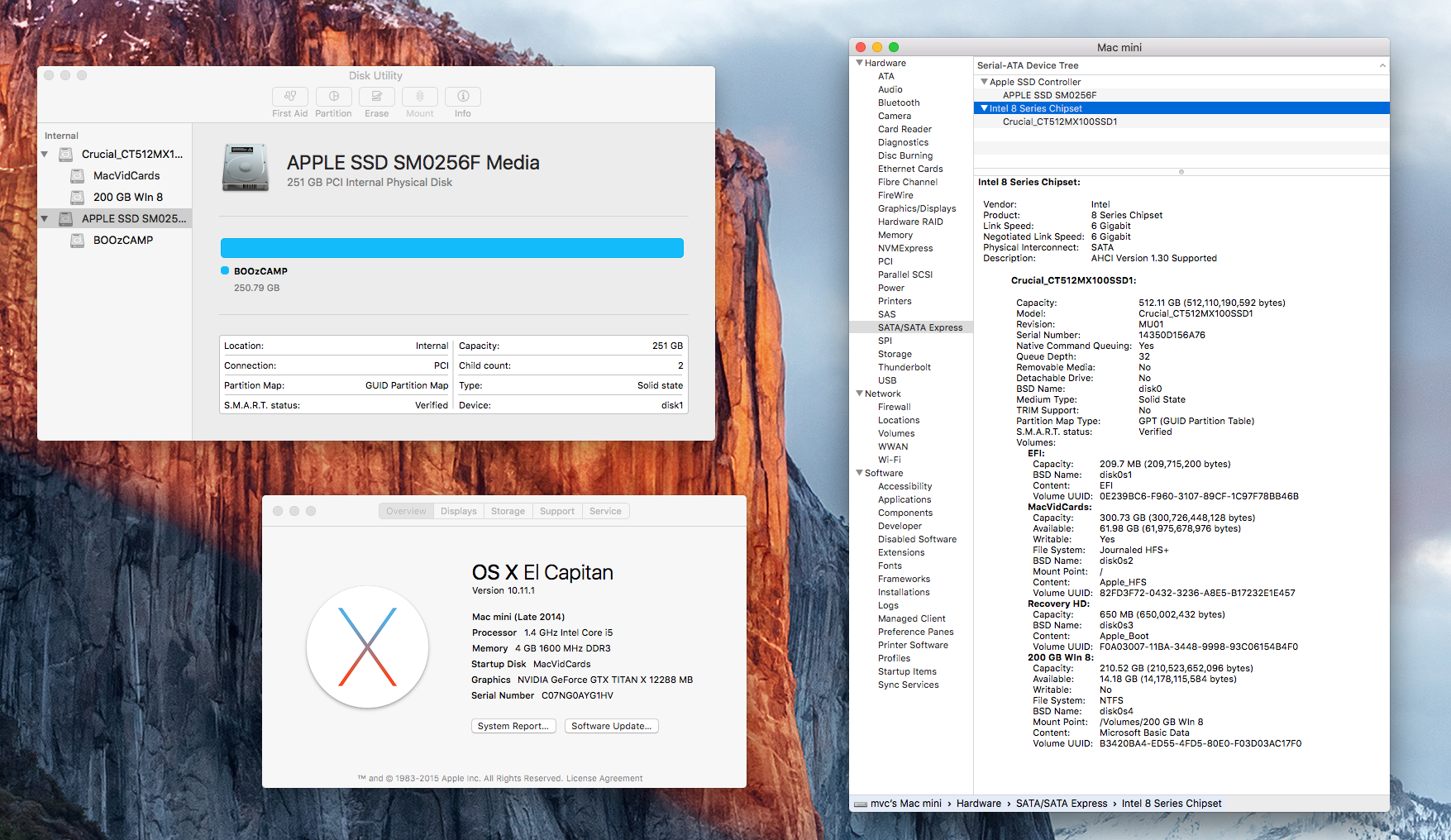Select Applications in System Report sidebar

904,499
